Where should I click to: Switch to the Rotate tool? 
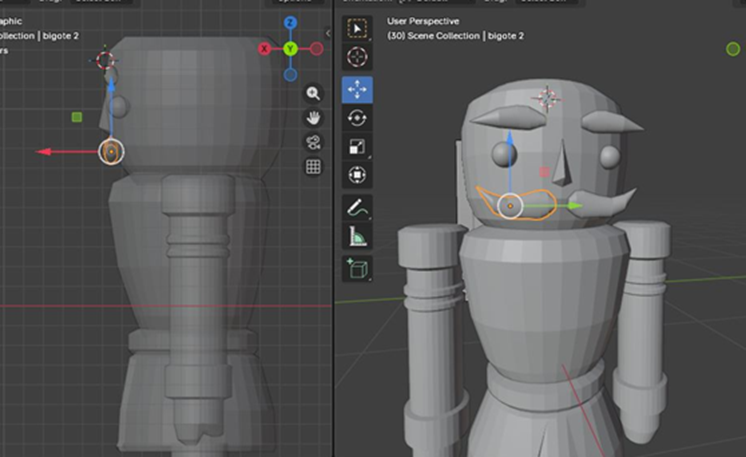(x=357, y=118)
